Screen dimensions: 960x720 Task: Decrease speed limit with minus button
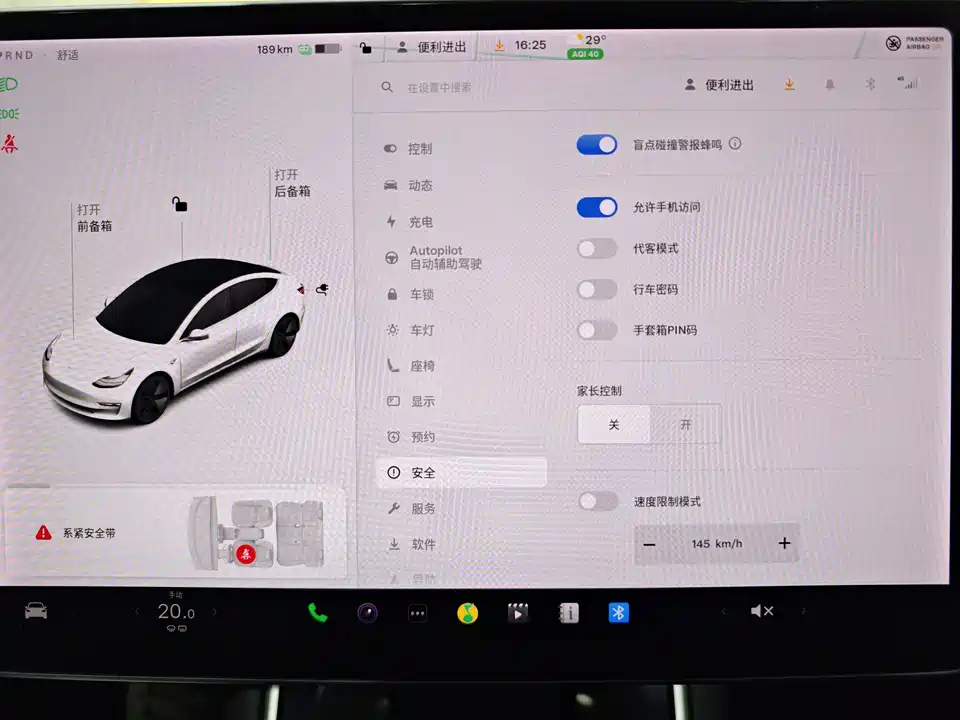tap(649, 543)
